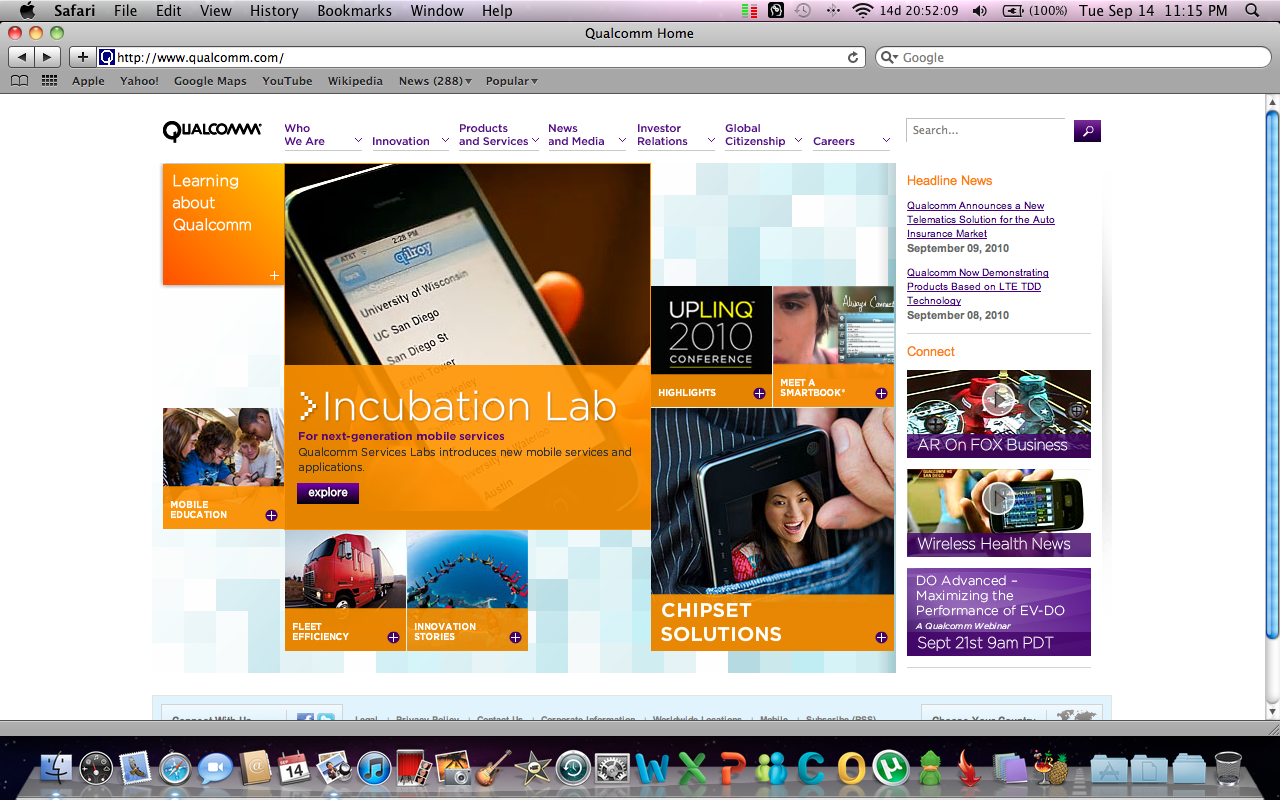
Task: Launch GarageBand guitar icon in dock
Action: (x=492, y=768)
